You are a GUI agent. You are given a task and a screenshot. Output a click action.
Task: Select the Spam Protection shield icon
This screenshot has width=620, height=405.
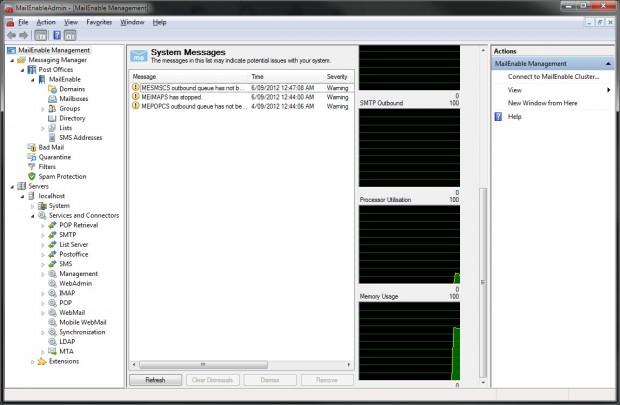click(x=32, y=176)
